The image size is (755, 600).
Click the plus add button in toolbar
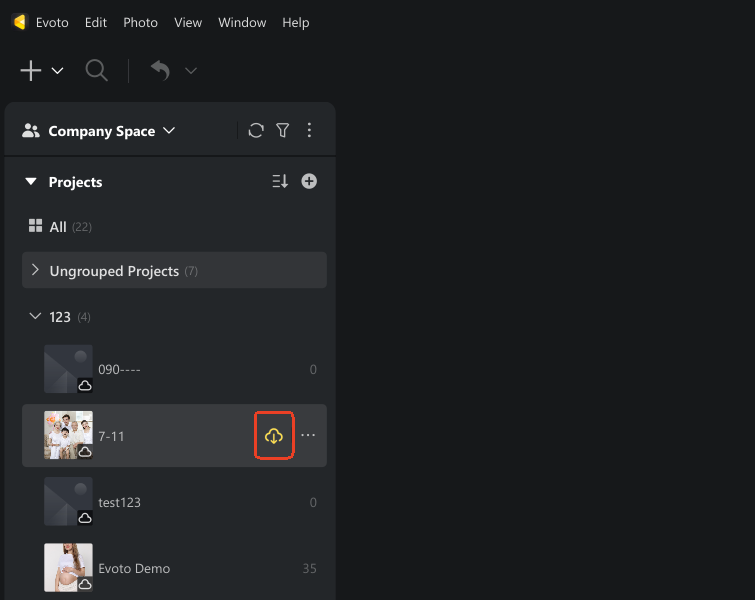coord(31,71)
